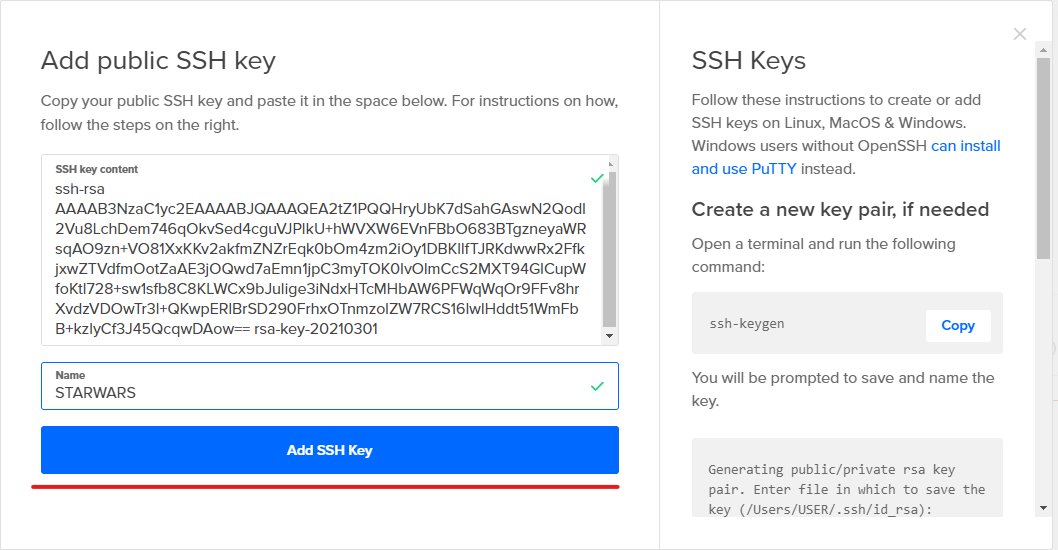Click 'Open a terminal and run the following' text
The width and height of the screenshot is (1058, 550).
(x=823, y=255)
